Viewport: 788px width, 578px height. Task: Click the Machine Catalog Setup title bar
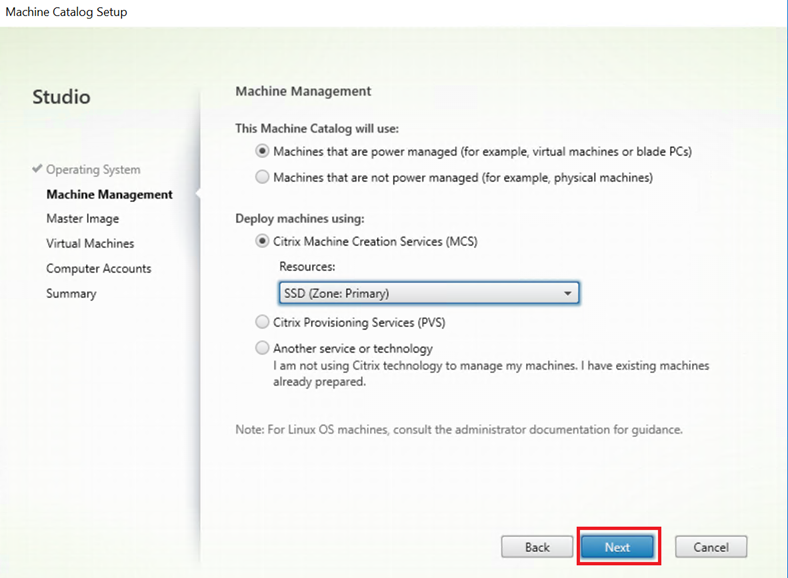66,12
